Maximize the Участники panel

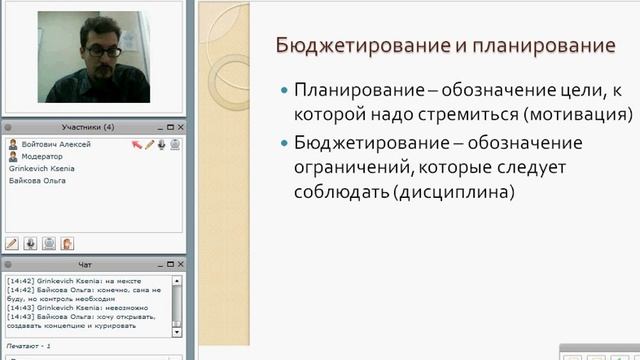171,127
